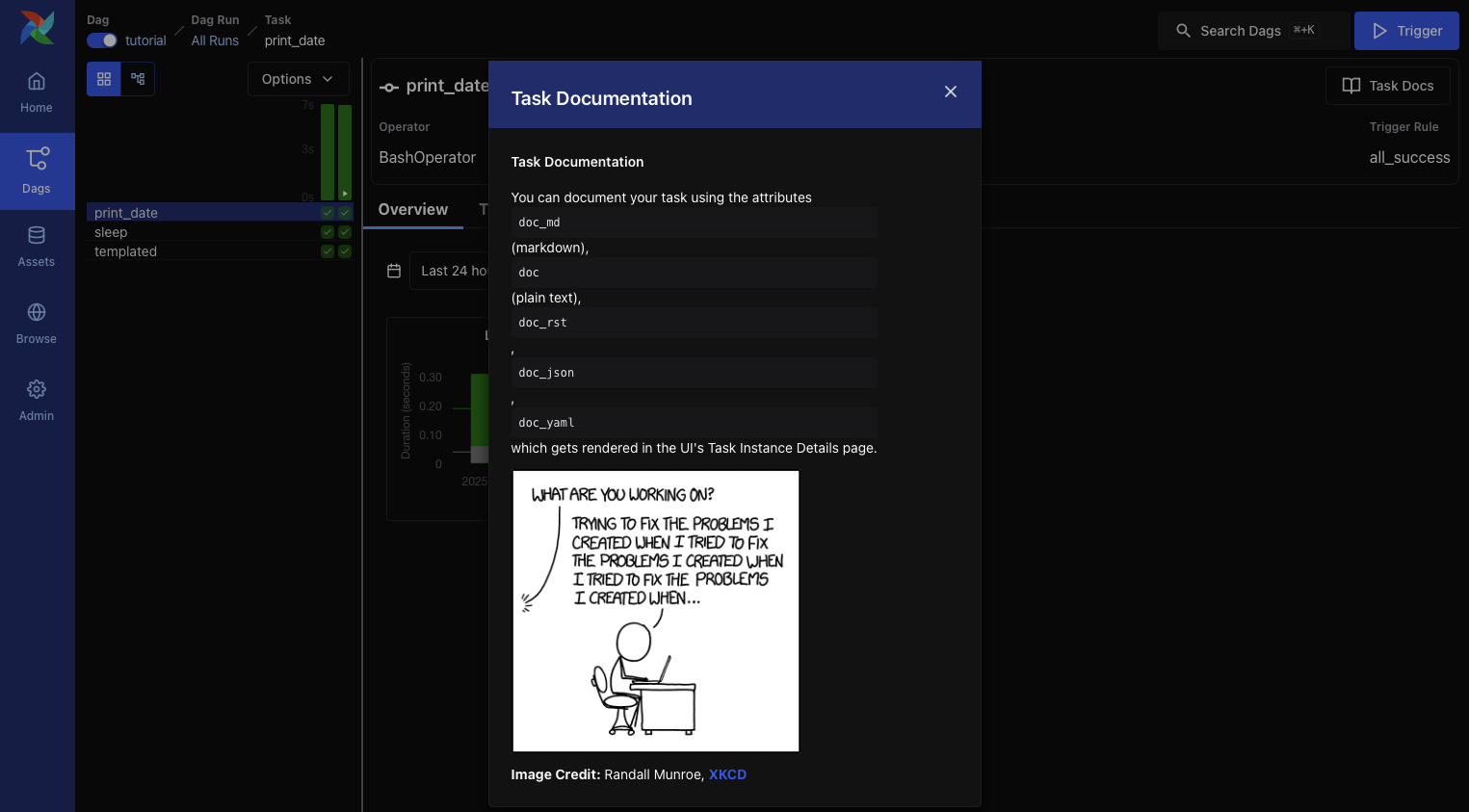This screenshot has height=812, width=1469.
Task: Select second run status box for print_date
Action: [345, 213]
